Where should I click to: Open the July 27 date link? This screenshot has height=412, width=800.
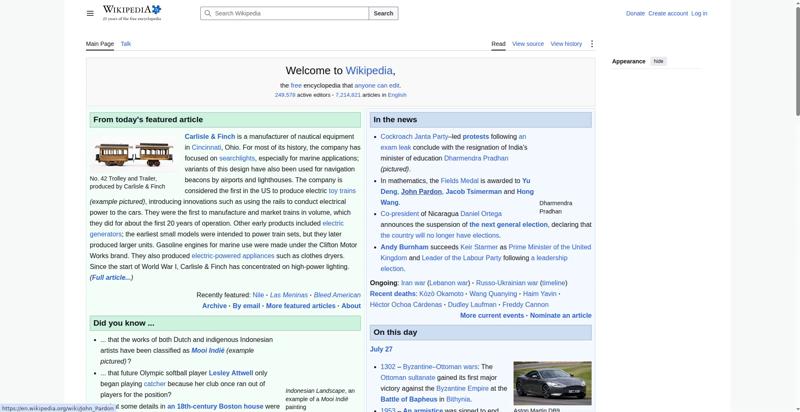coord(381,350)
